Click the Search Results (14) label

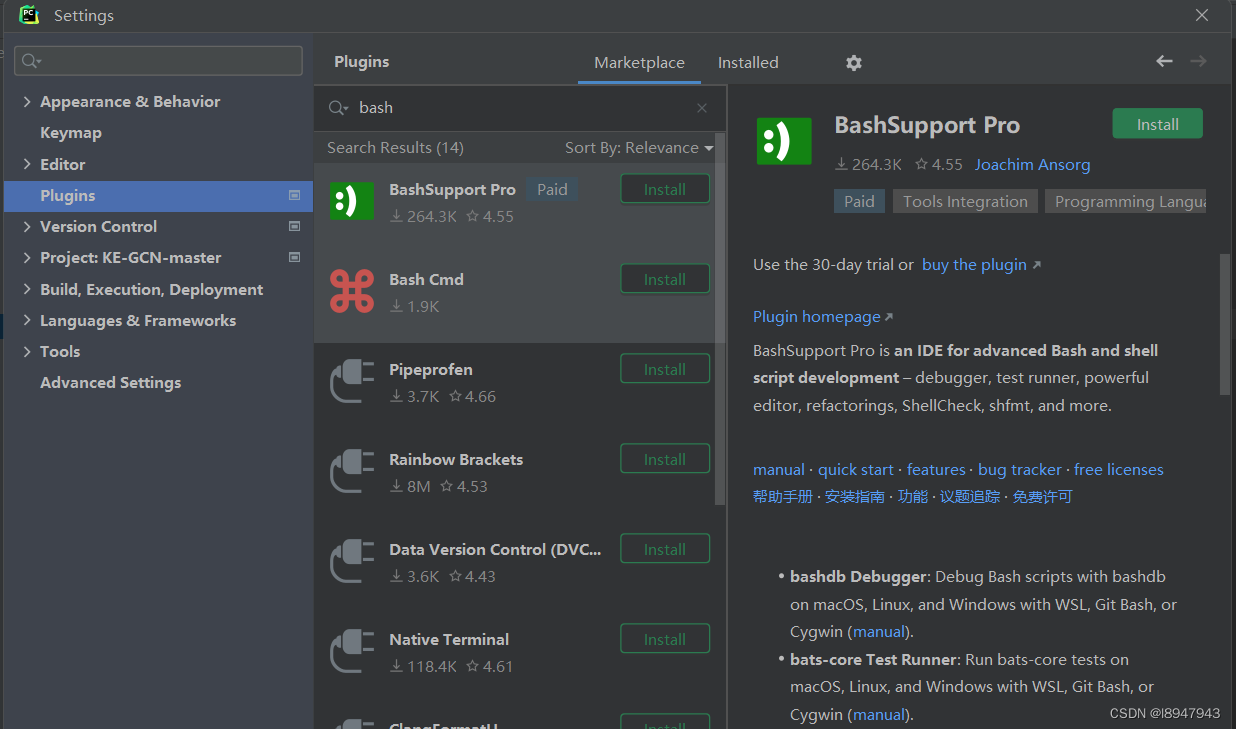(x=395, y=147)
